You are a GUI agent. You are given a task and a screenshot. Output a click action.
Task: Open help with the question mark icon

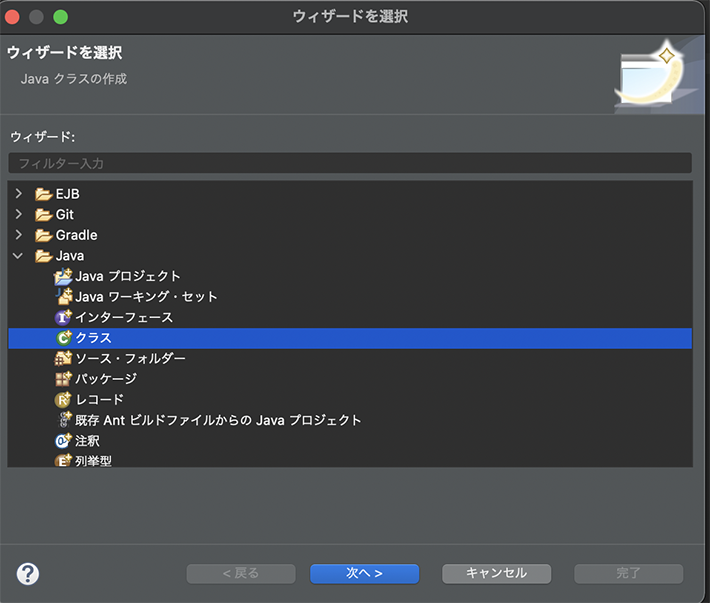click(28, 574)
